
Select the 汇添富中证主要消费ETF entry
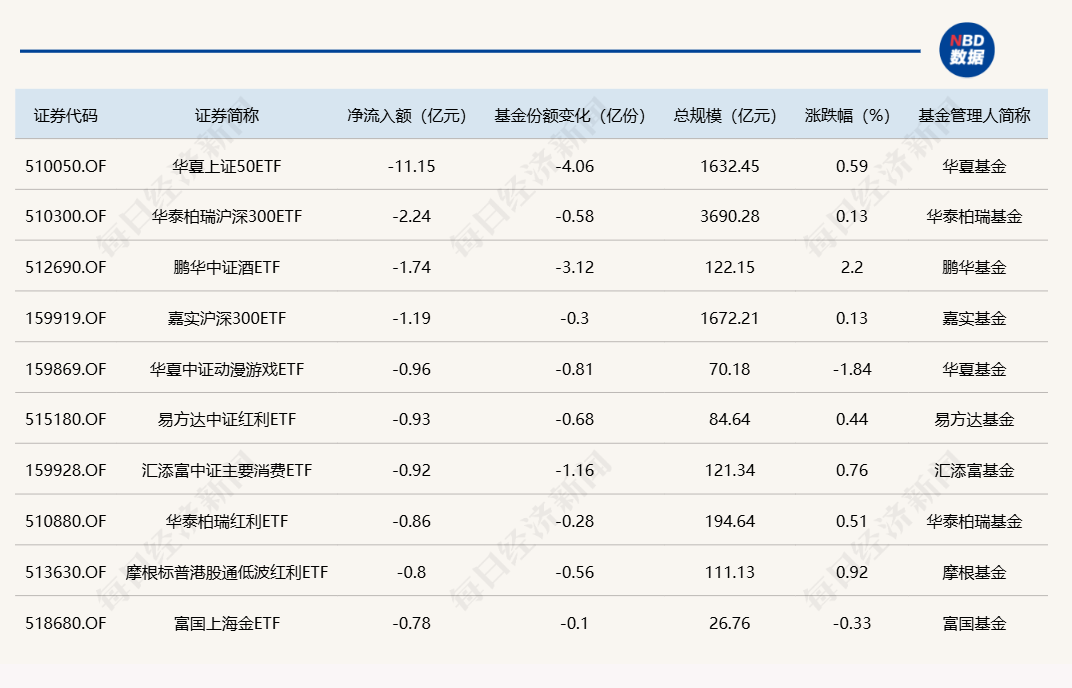tap(227, 471)
